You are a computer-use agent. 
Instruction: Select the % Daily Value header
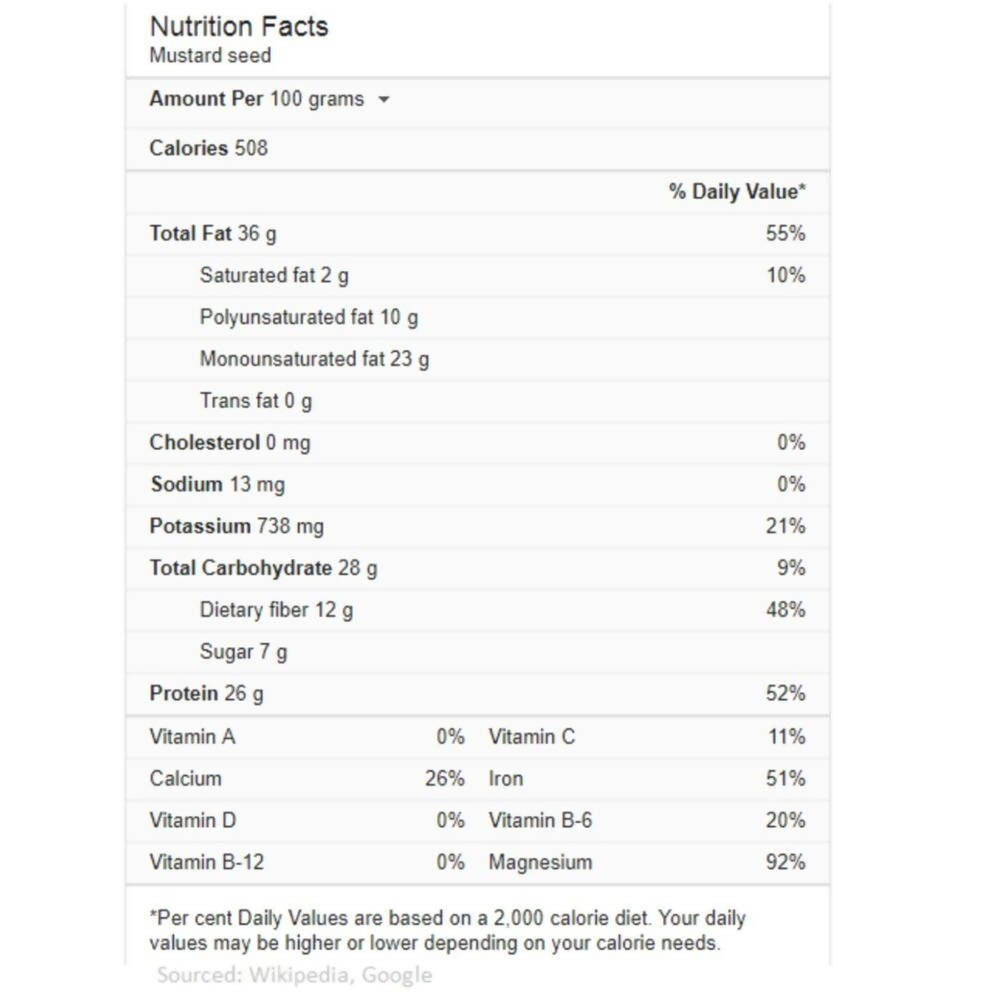point(737,191)
